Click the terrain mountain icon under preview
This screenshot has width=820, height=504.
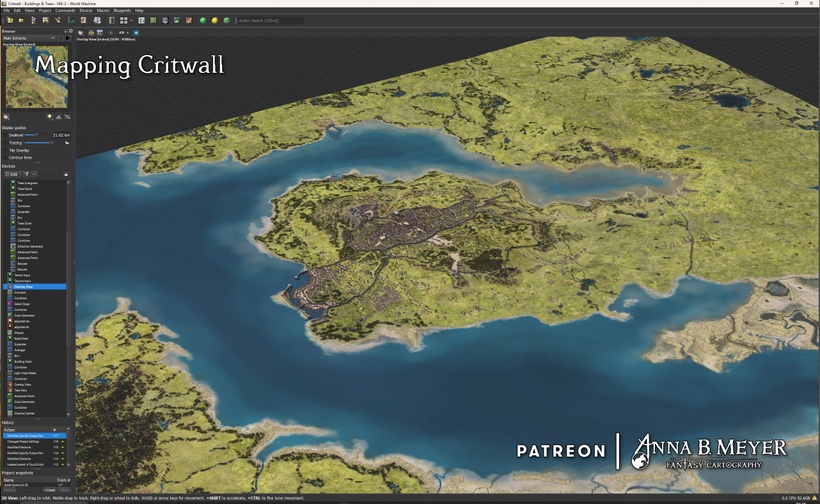[58, 117]
